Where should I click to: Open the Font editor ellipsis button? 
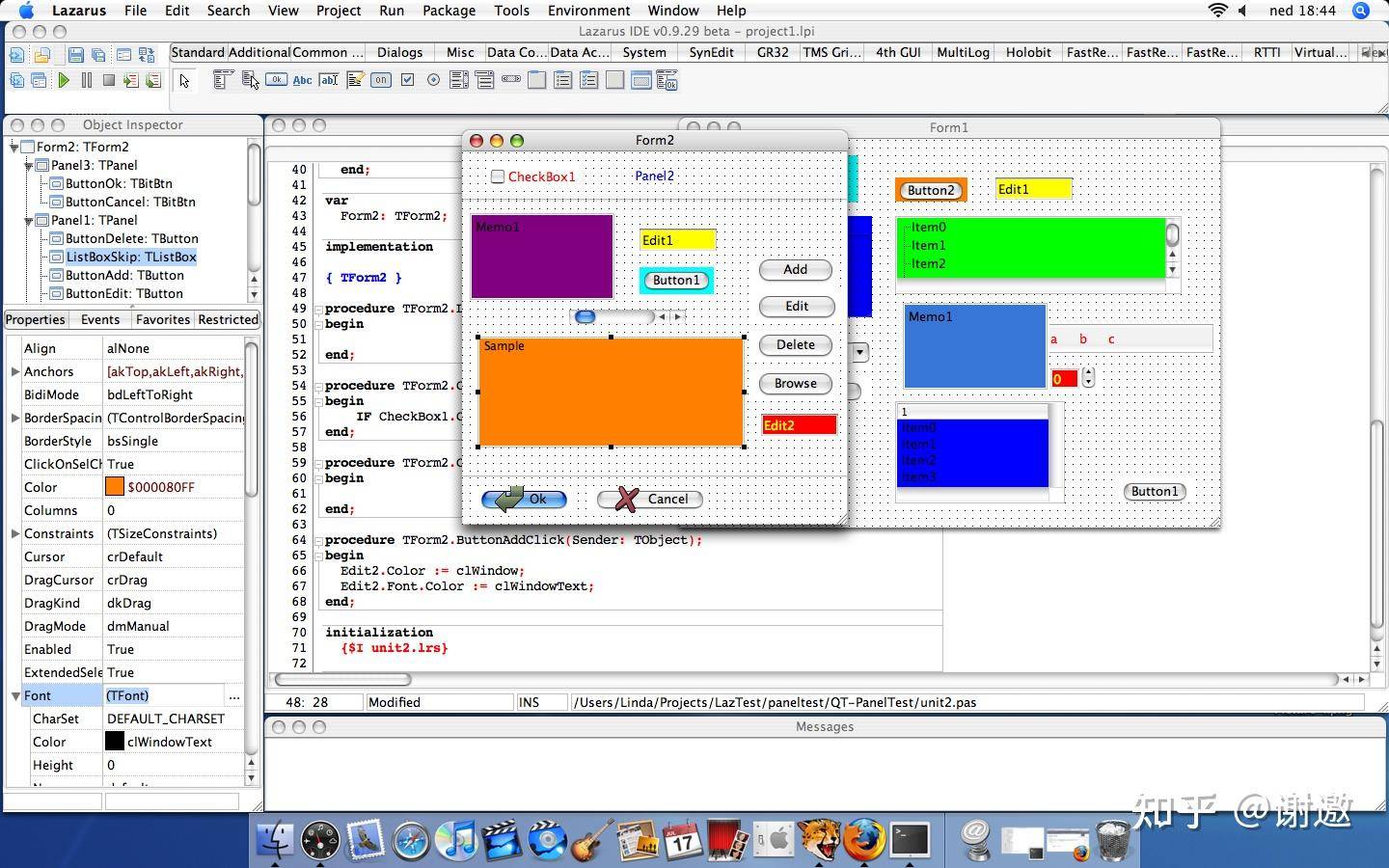tap(234, 695)
